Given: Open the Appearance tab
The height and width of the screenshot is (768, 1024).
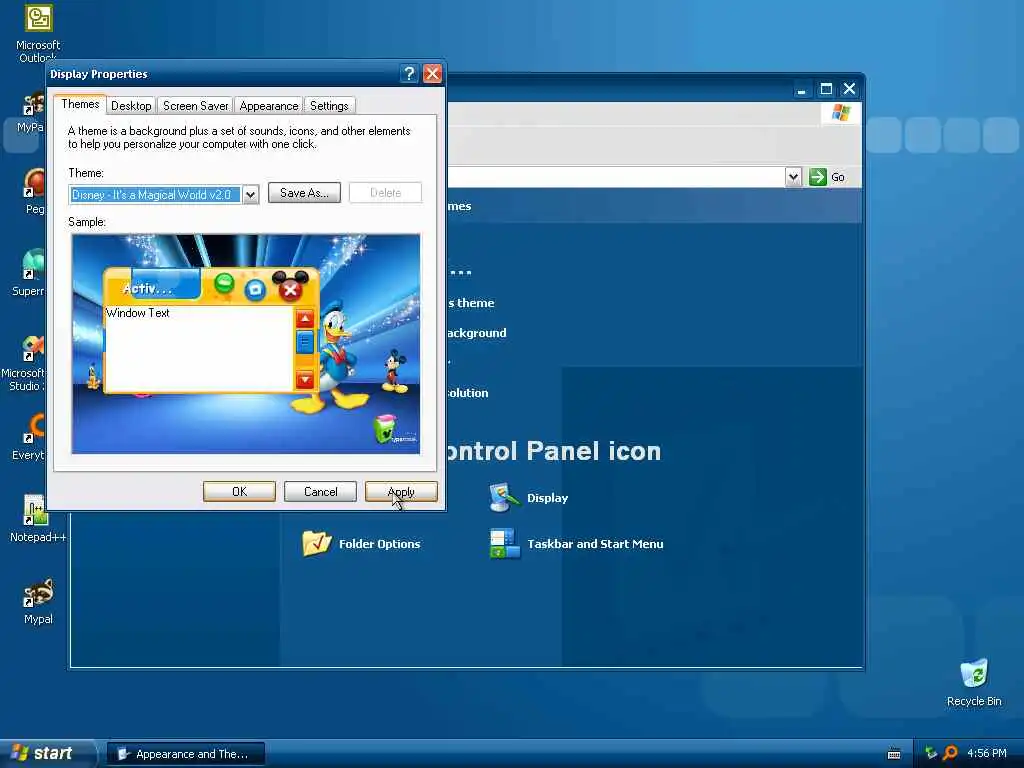Looking at the screenshot, I should pyautogui.click(x=268, y=106).
